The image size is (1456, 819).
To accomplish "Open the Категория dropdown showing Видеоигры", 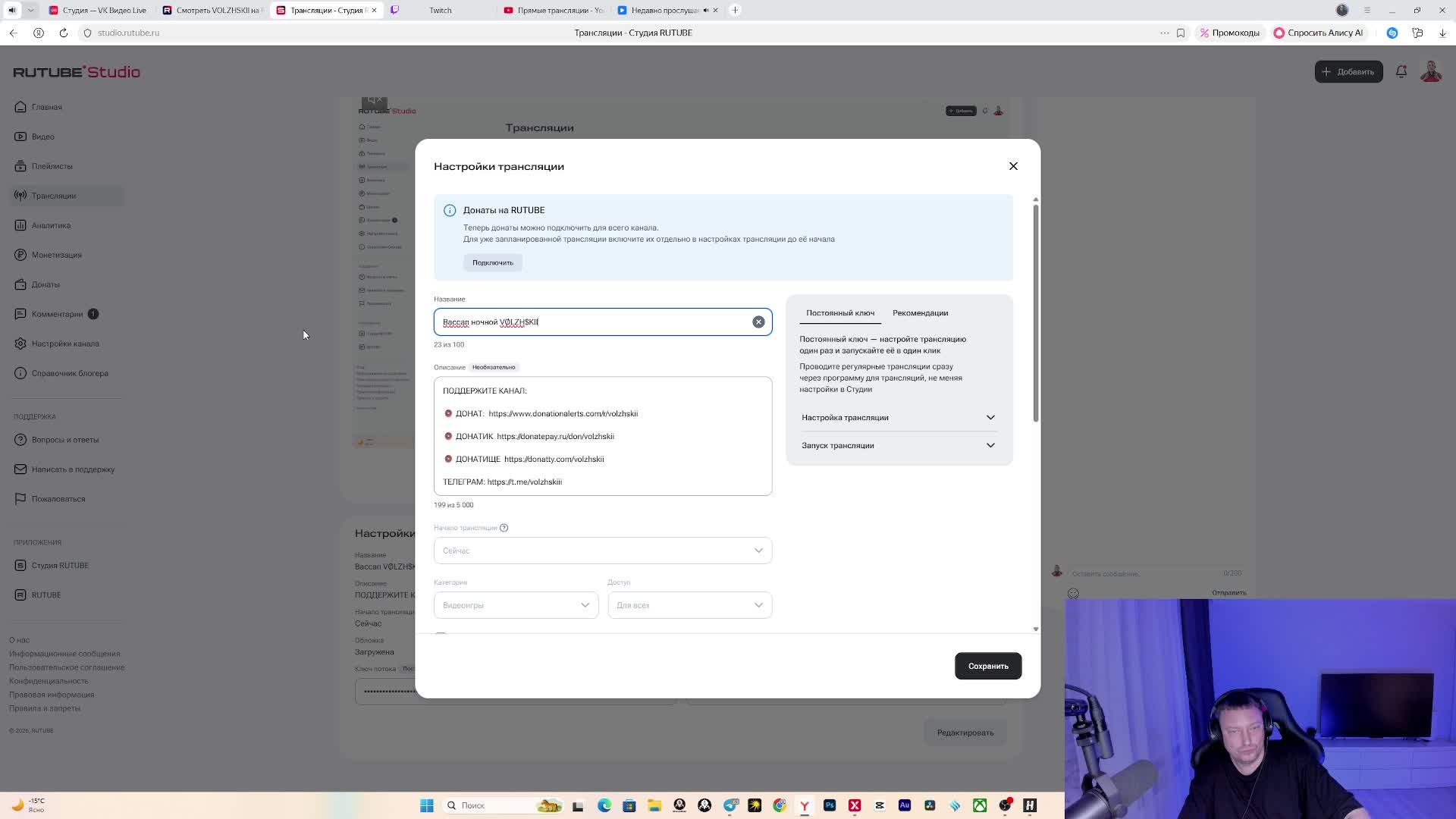I will (x=516, y=605).
